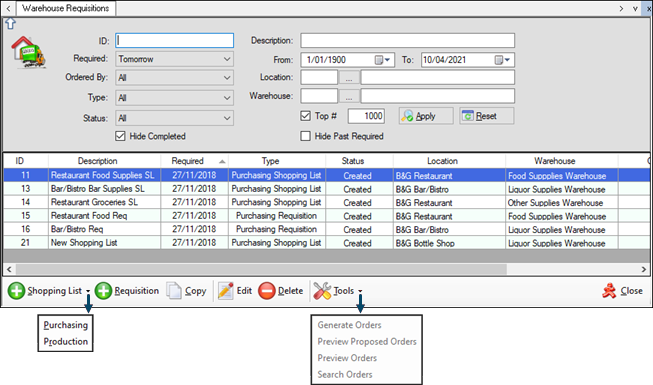653x385 pixels.
Task: Click the Copy button label
Action: tap(195, 291)
